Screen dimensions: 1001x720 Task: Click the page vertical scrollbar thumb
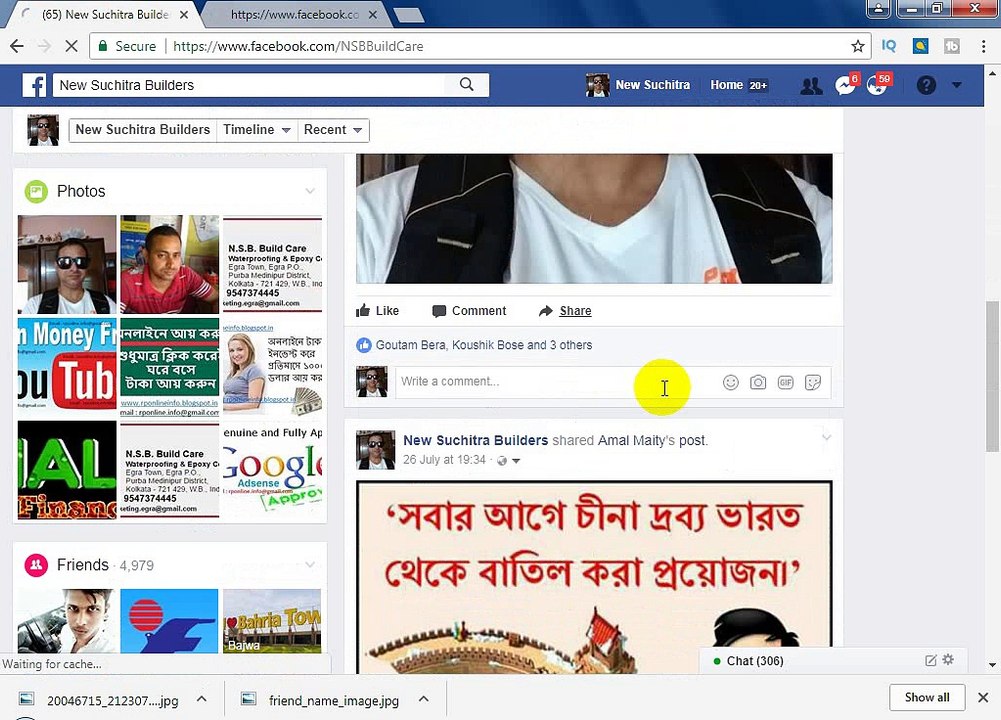(992, 375)
